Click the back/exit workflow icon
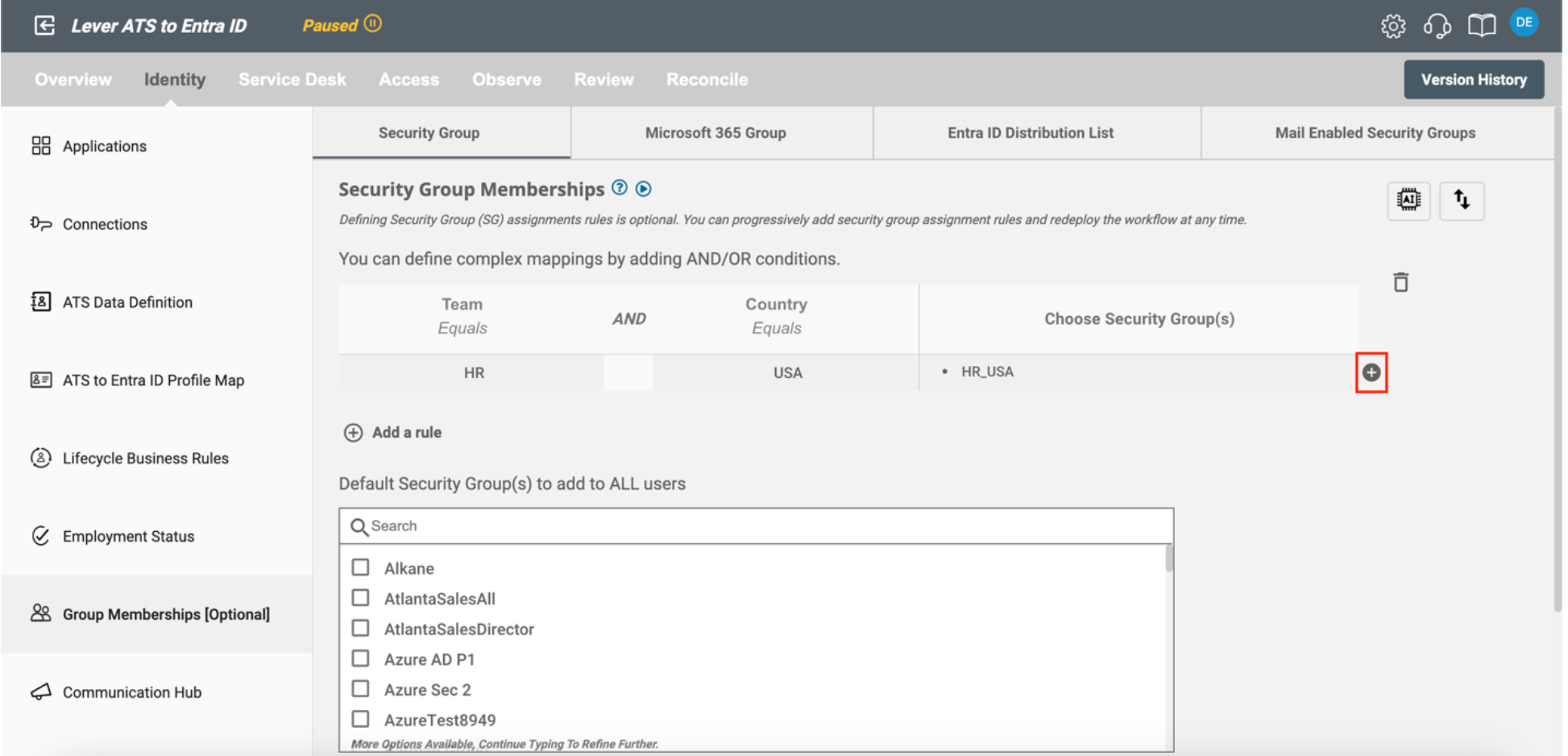1568x756 pixels. [44, 26]
